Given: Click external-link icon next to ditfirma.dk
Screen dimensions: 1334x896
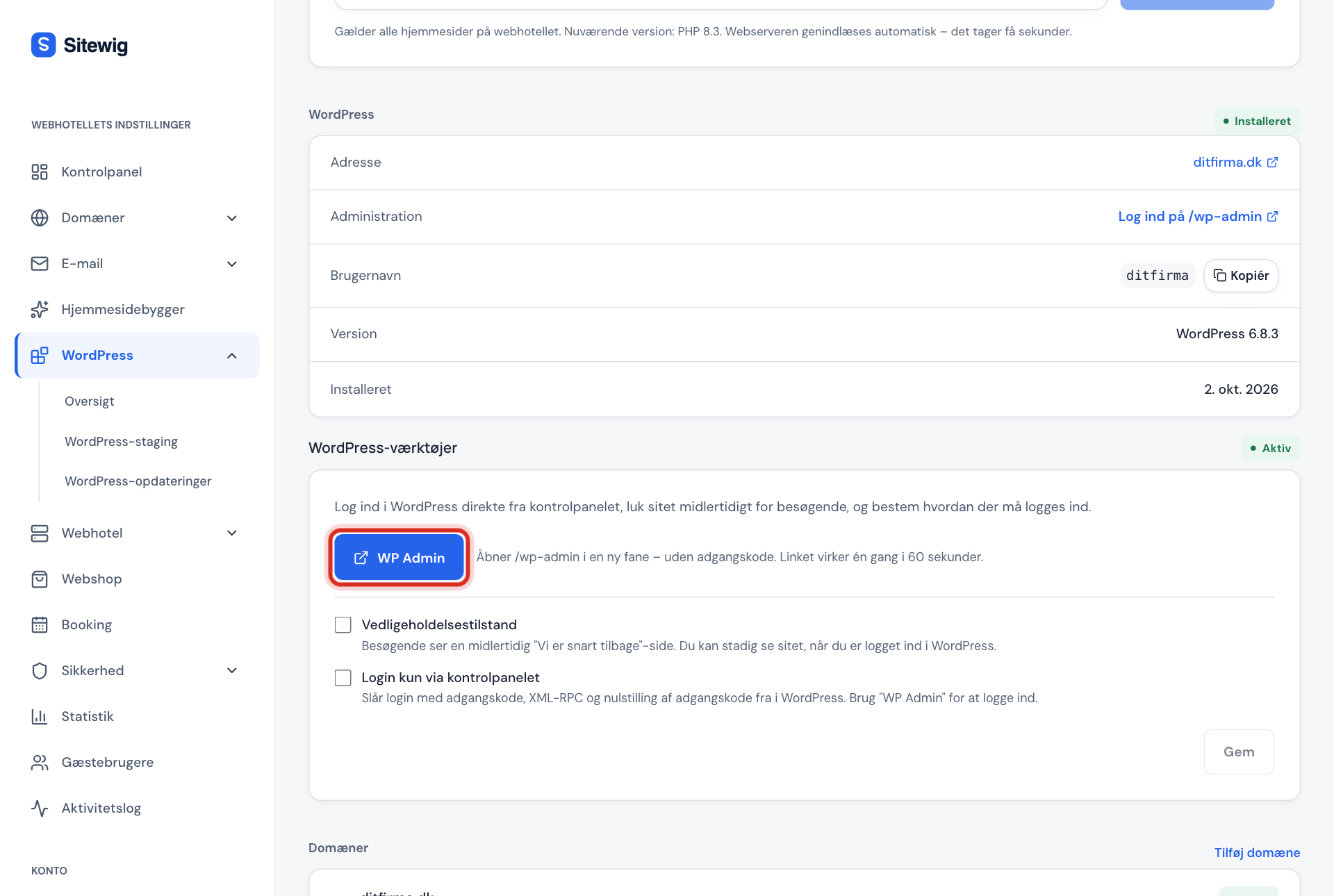Looking at the screenshot, I should [1272, 162].
